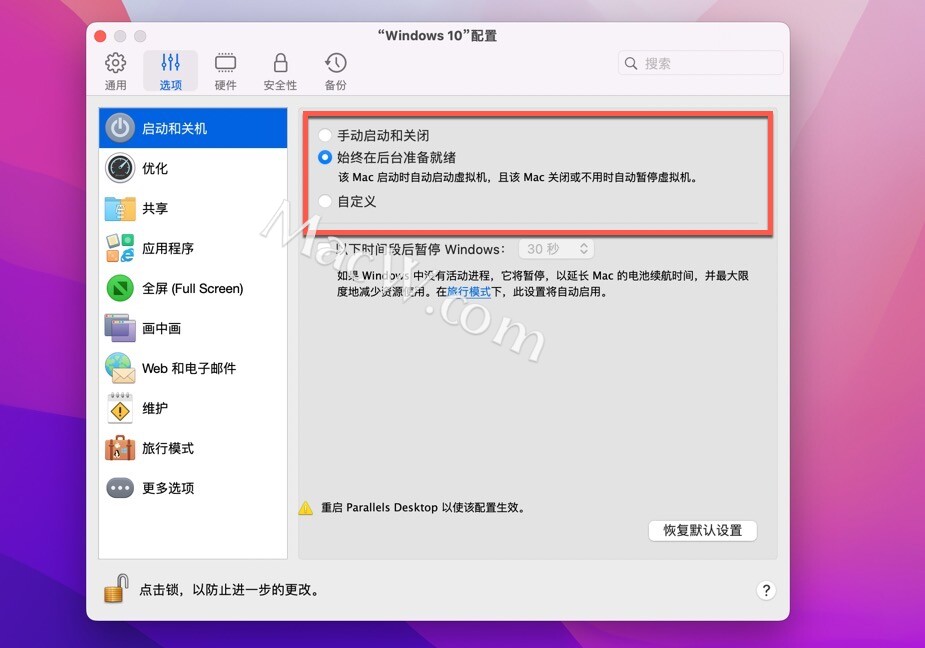Click into the 搜索 search field
This screenshot has width=925, height=648.
[x=701, y=63]
